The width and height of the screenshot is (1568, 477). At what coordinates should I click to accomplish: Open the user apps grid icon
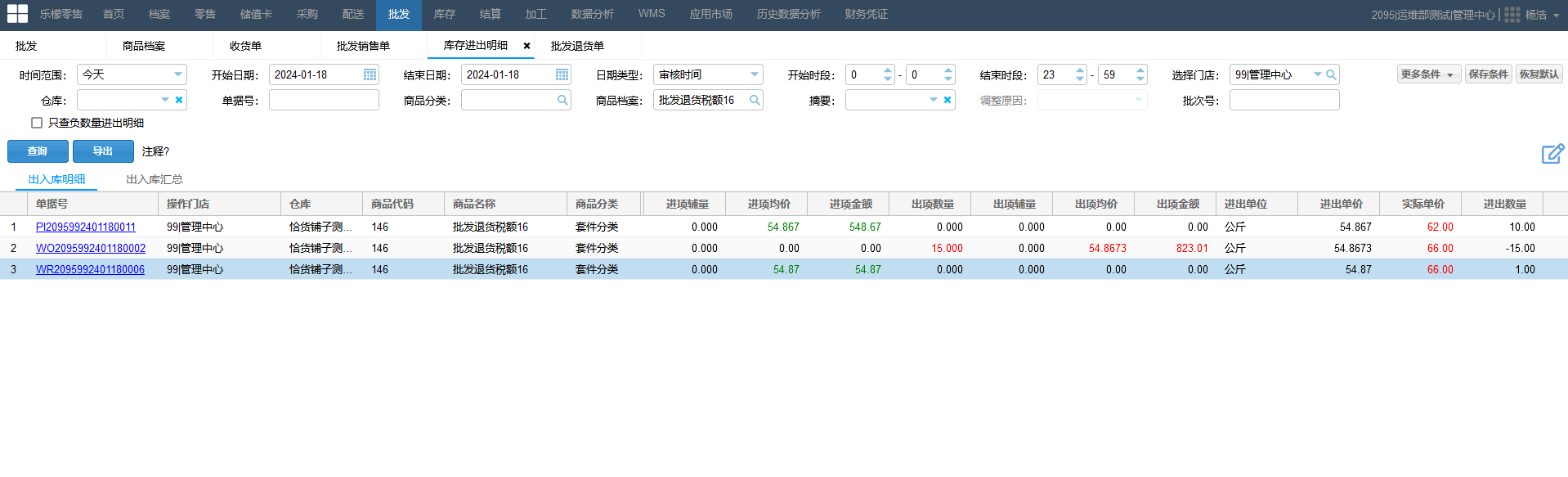click(1512, 15)
